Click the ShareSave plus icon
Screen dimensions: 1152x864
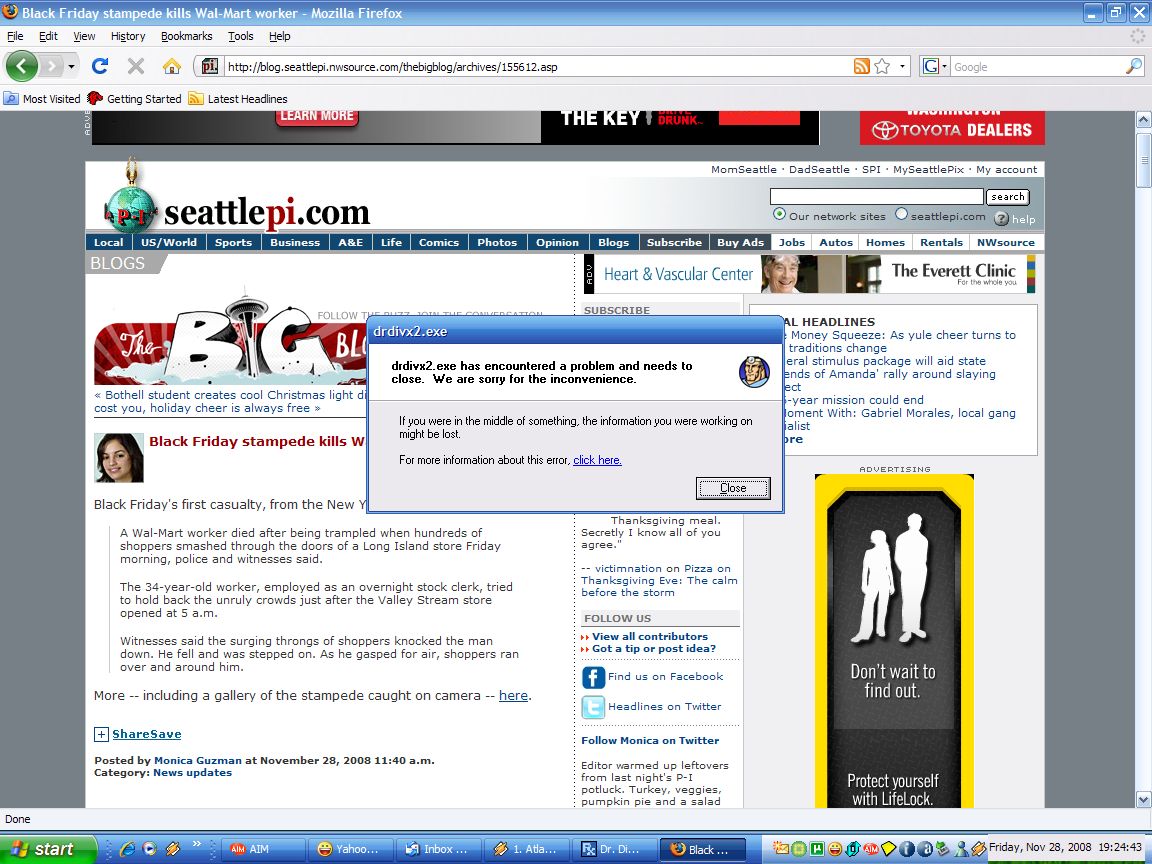click(101, 734)
